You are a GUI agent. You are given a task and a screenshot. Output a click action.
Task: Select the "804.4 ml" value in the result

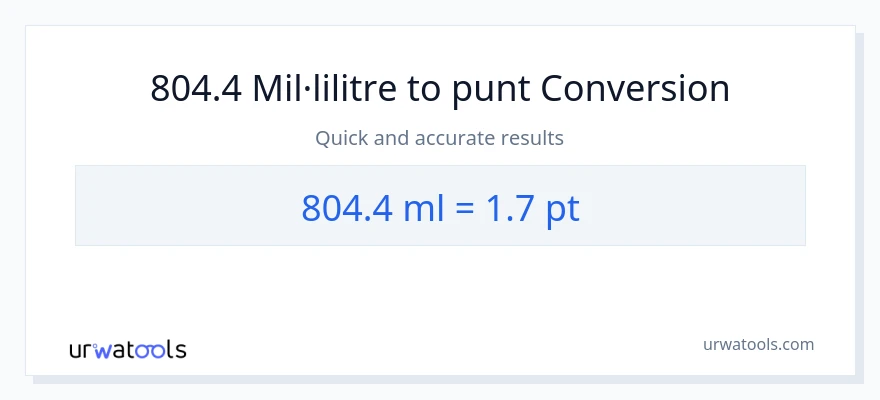pyautogui.click(x=364, y=207)
